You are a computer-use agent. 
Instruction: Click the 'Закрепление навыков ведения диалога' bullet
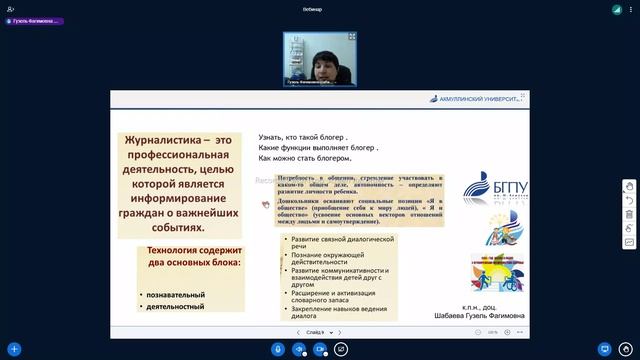tap(339, 312)
